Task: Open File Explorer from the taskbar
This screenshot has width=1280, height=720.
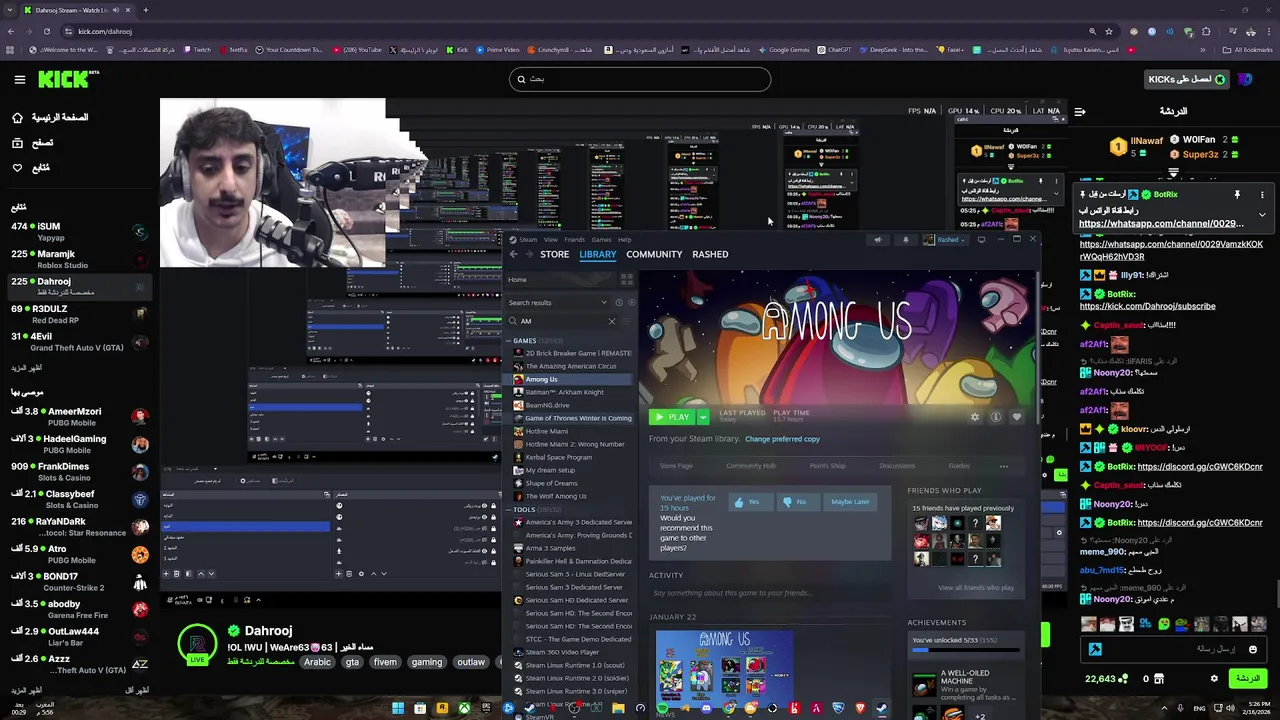Action: point(618,709)
